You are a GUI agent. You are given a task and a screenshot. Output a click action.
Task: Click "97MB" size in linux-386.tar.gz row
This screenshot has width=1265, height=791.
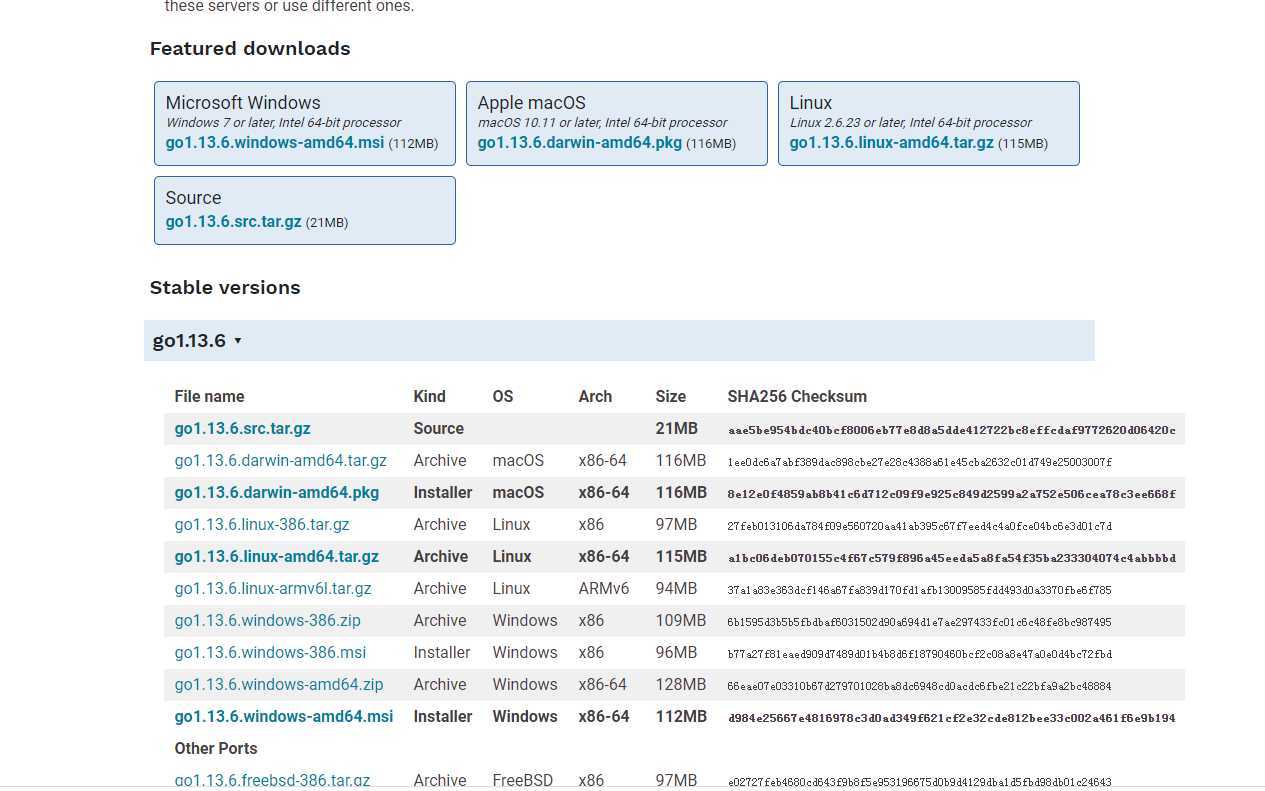tap(677, 525)
